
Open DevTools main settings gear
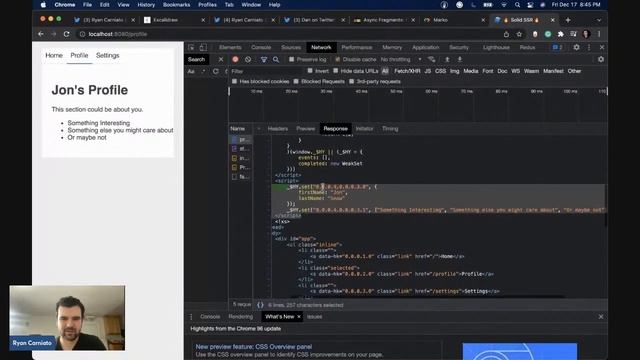(x=576, y=47)
